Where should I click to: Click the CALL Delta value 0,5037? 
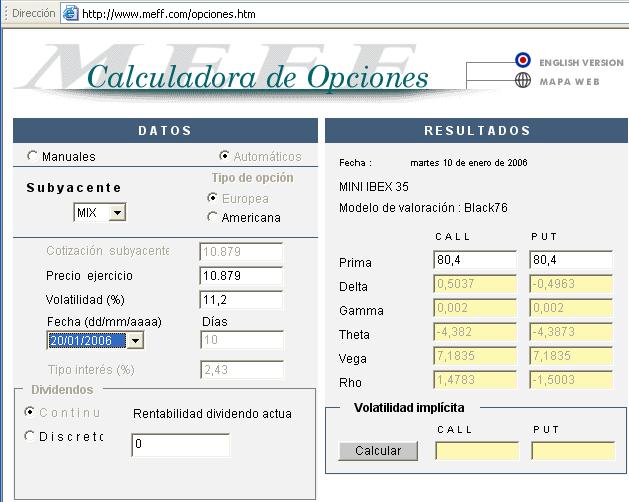475,284
